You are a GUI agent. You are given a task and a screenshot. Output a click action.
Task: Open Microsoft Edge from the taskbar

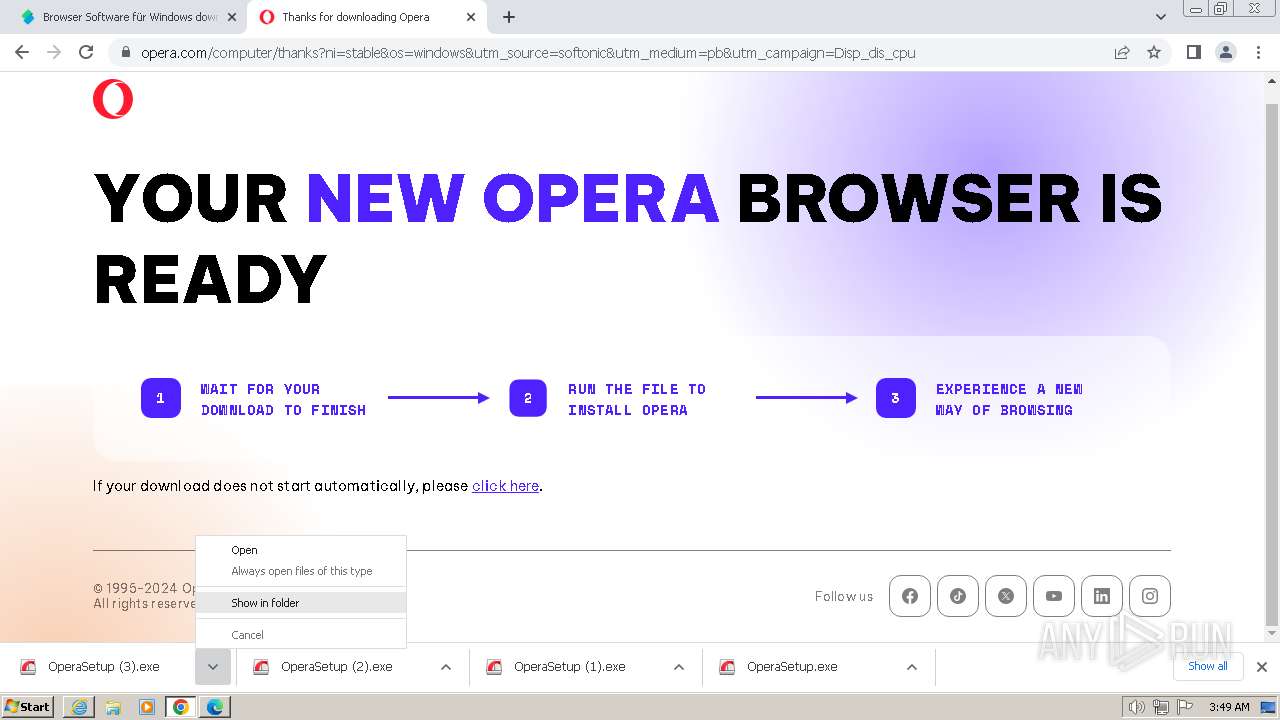pyautogui.click(x=215, y=707)
